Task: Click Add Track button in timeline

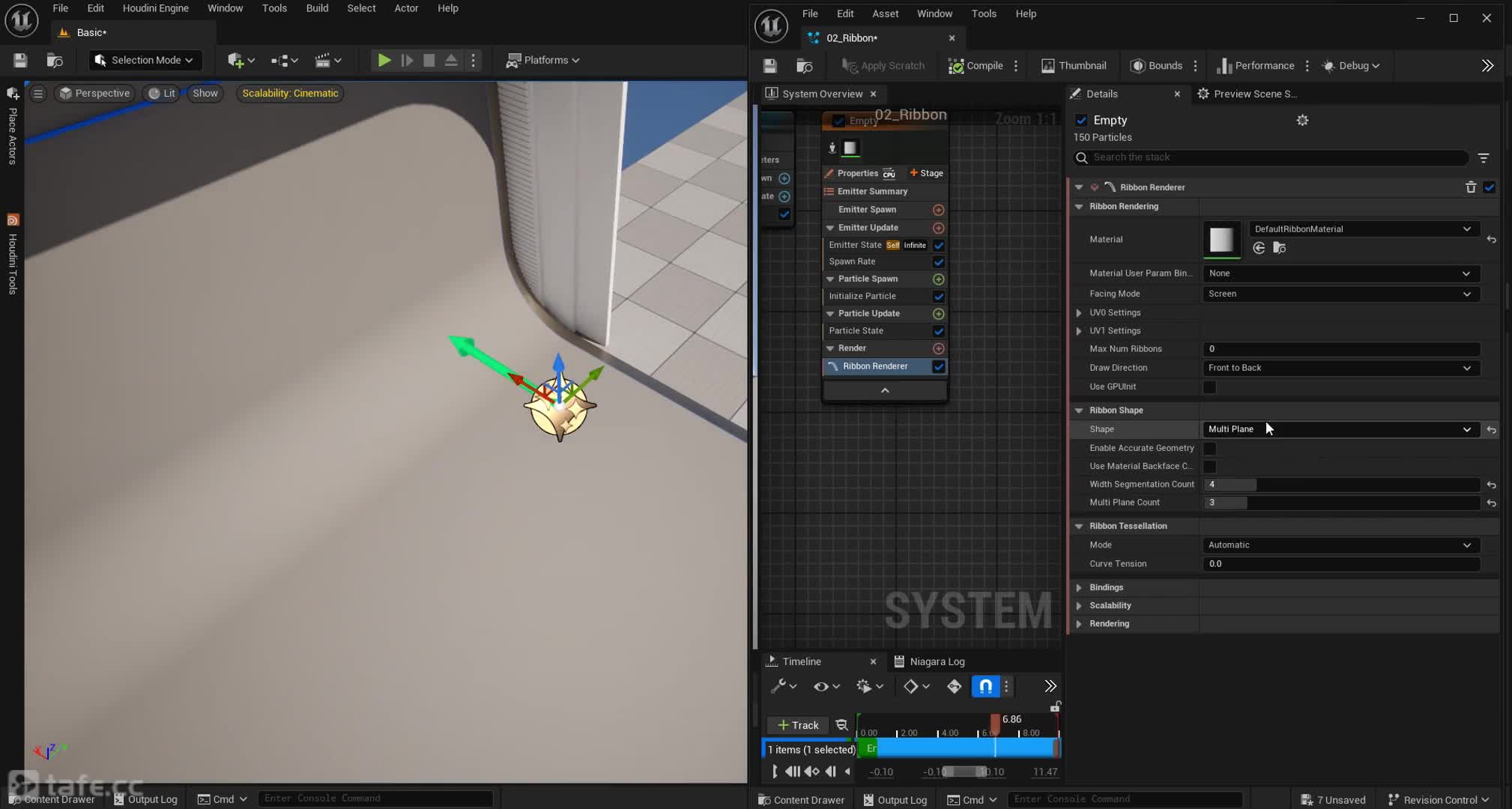Action: pyautogui.click(x=797, y=726)
